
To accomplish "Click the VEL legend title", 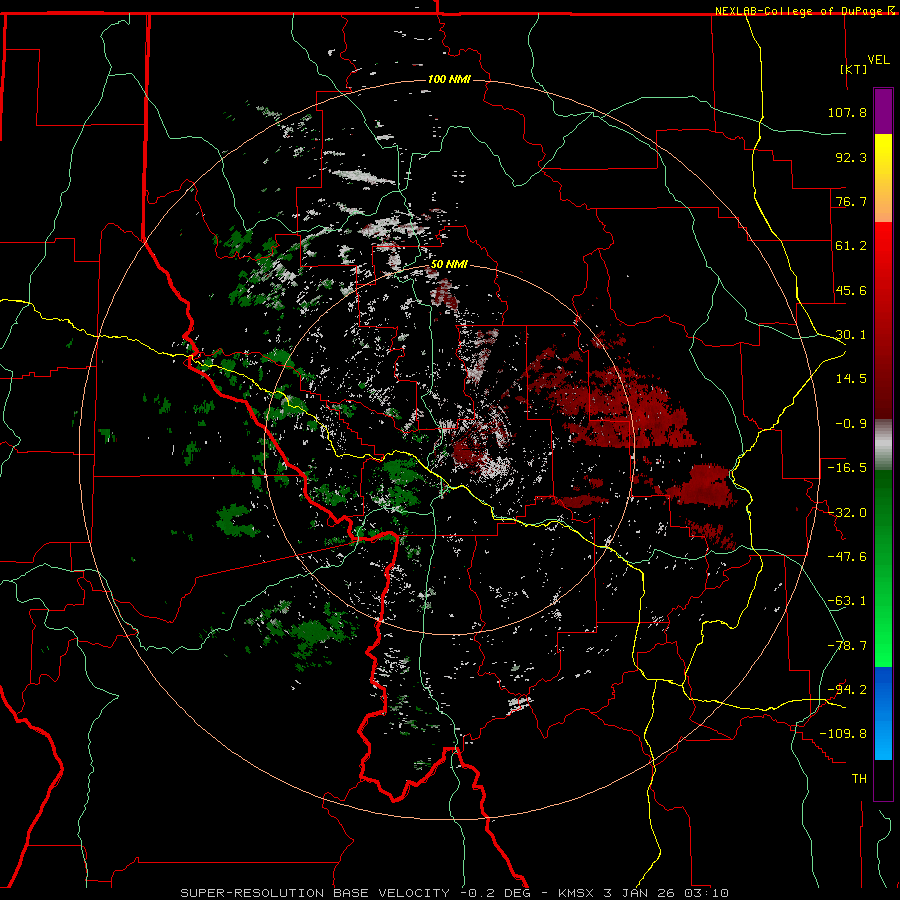I will click(878, 60).
